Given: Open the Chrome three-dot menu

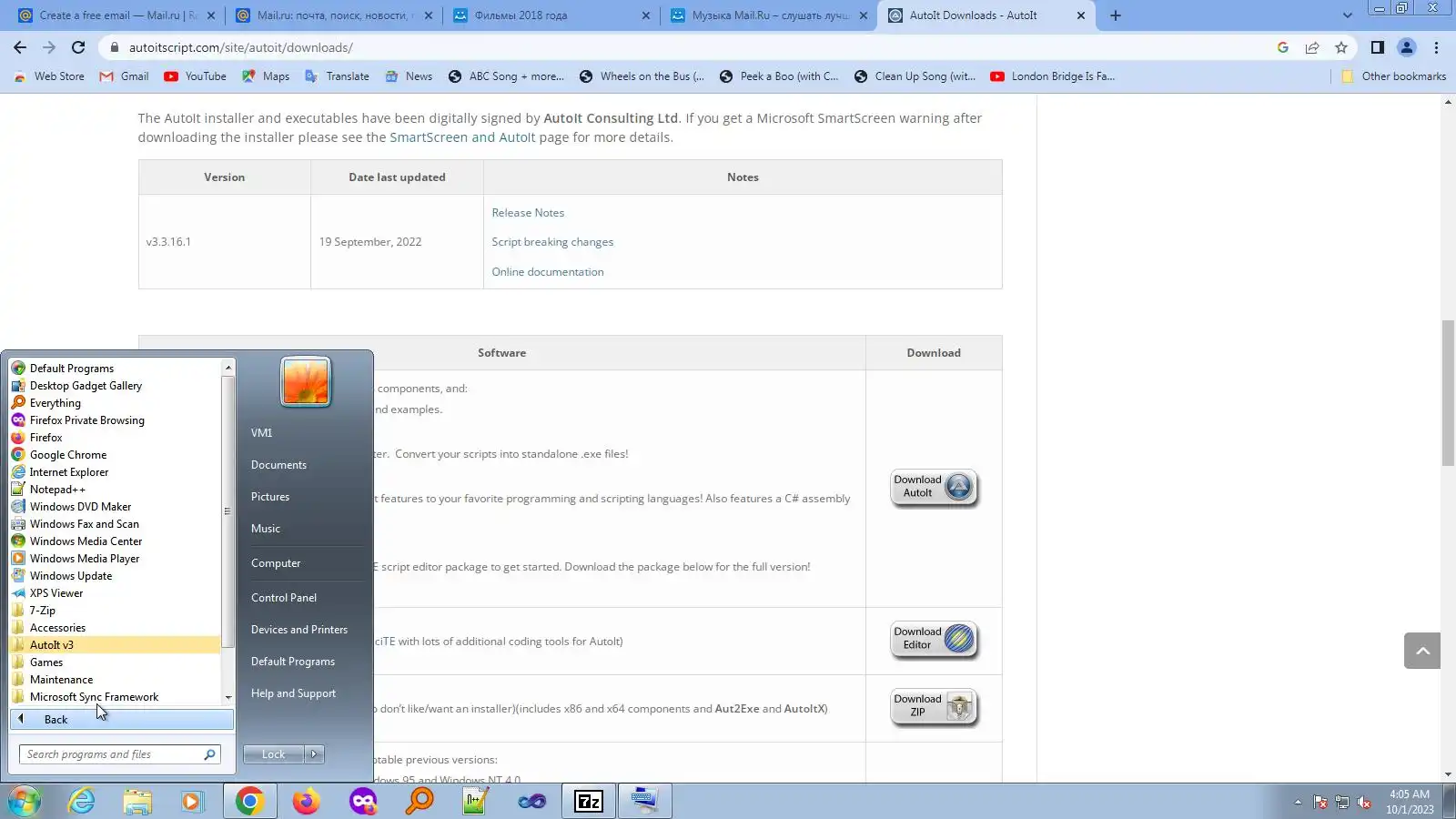Looking at the screenshot, I should (x=1437, y=47).
